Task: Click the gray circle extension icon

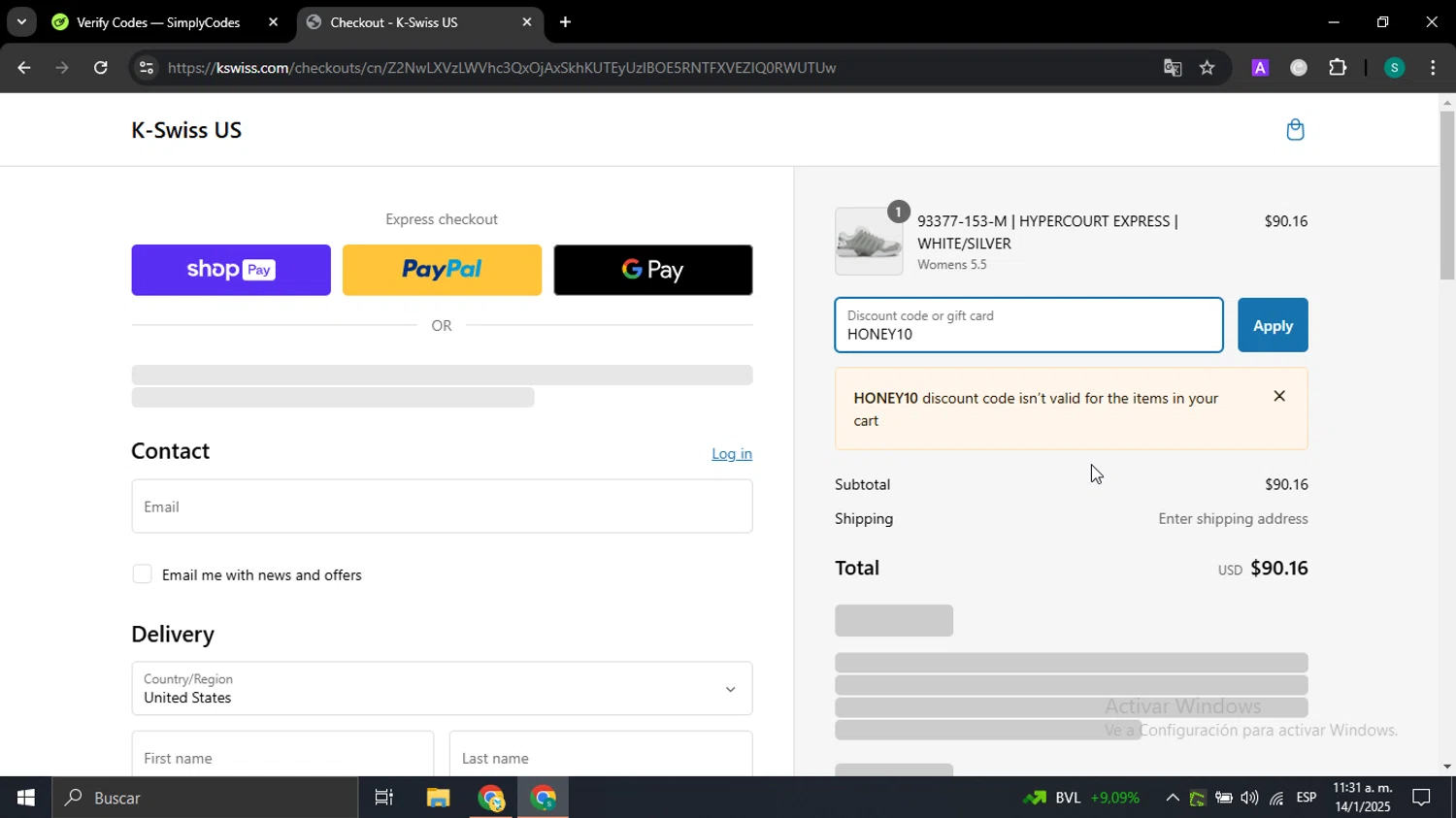Action: [x=1299, y=68]
